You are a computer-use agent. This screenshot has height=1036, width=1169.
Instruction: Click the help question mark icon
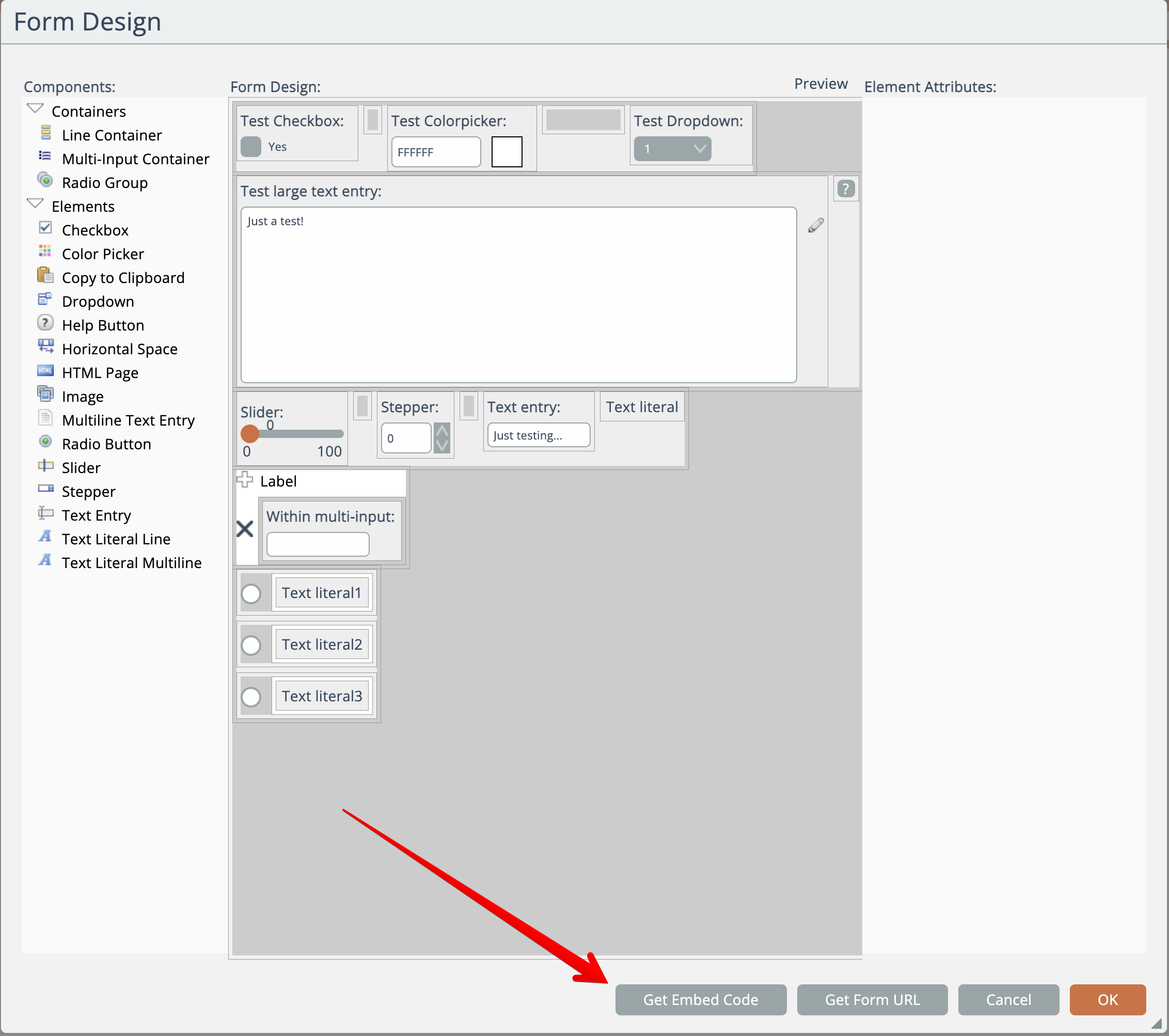[845, 189]
